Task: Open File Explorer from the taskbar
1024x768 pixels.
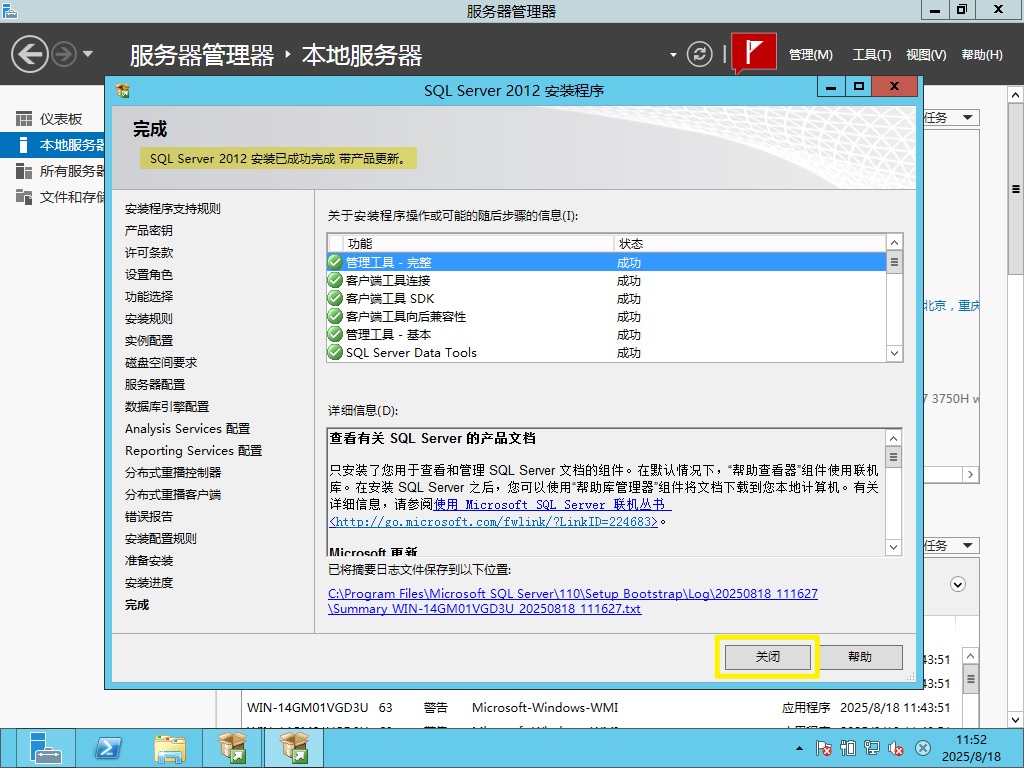Action: tap(170, 748)
